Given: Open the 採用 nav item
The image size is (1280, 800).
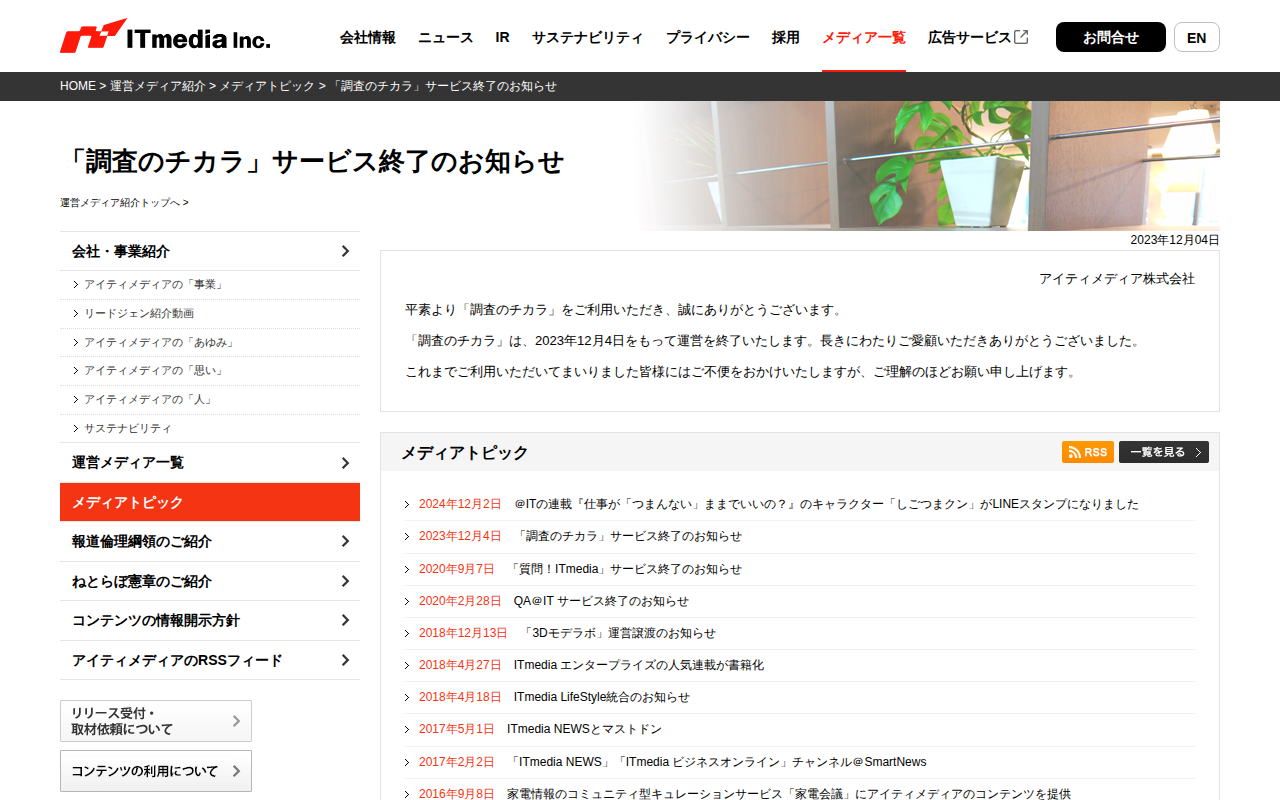Looking at the screenshot, I should coord(786,37).
